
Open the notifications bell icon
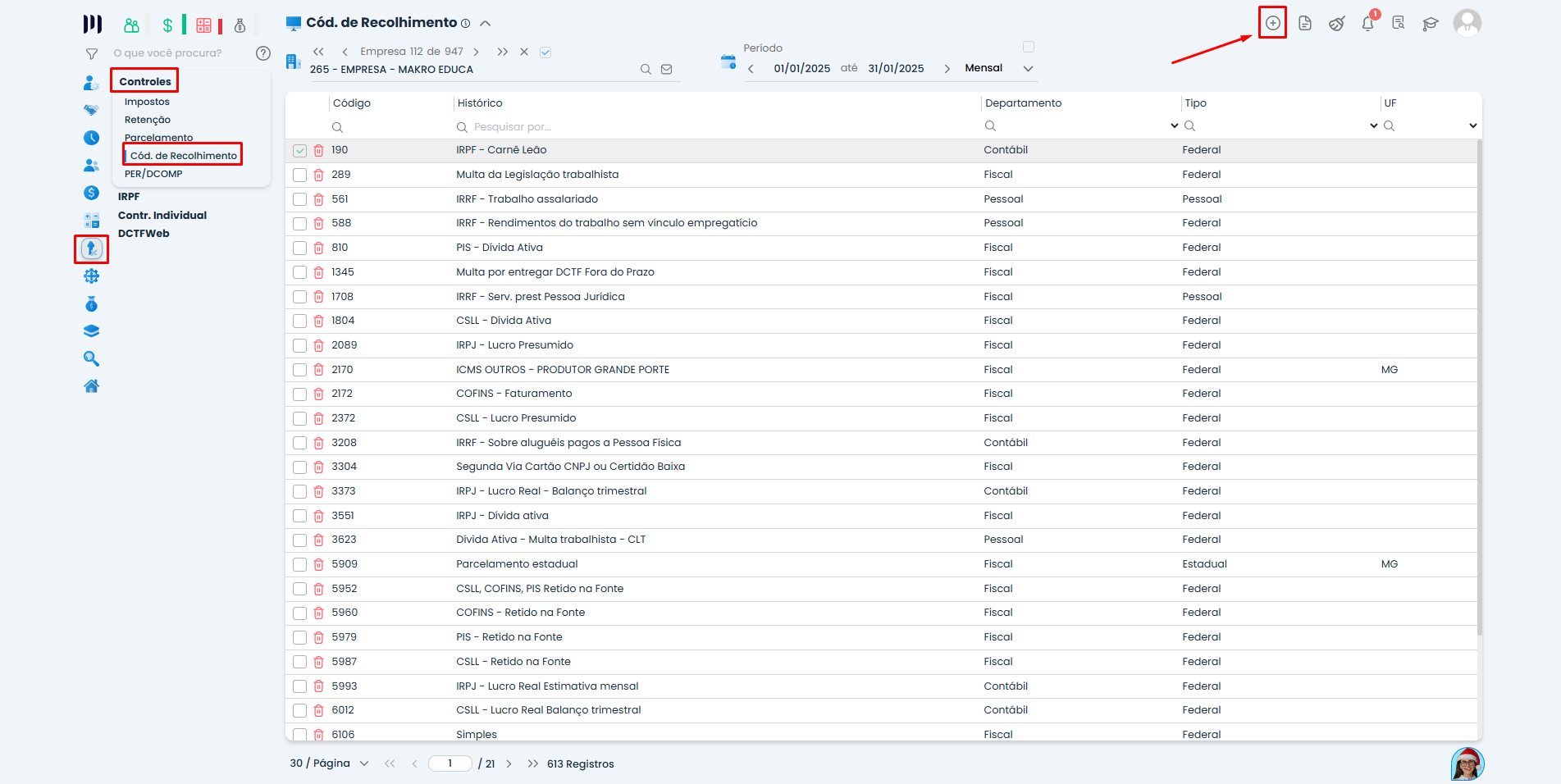point(1367,24)
